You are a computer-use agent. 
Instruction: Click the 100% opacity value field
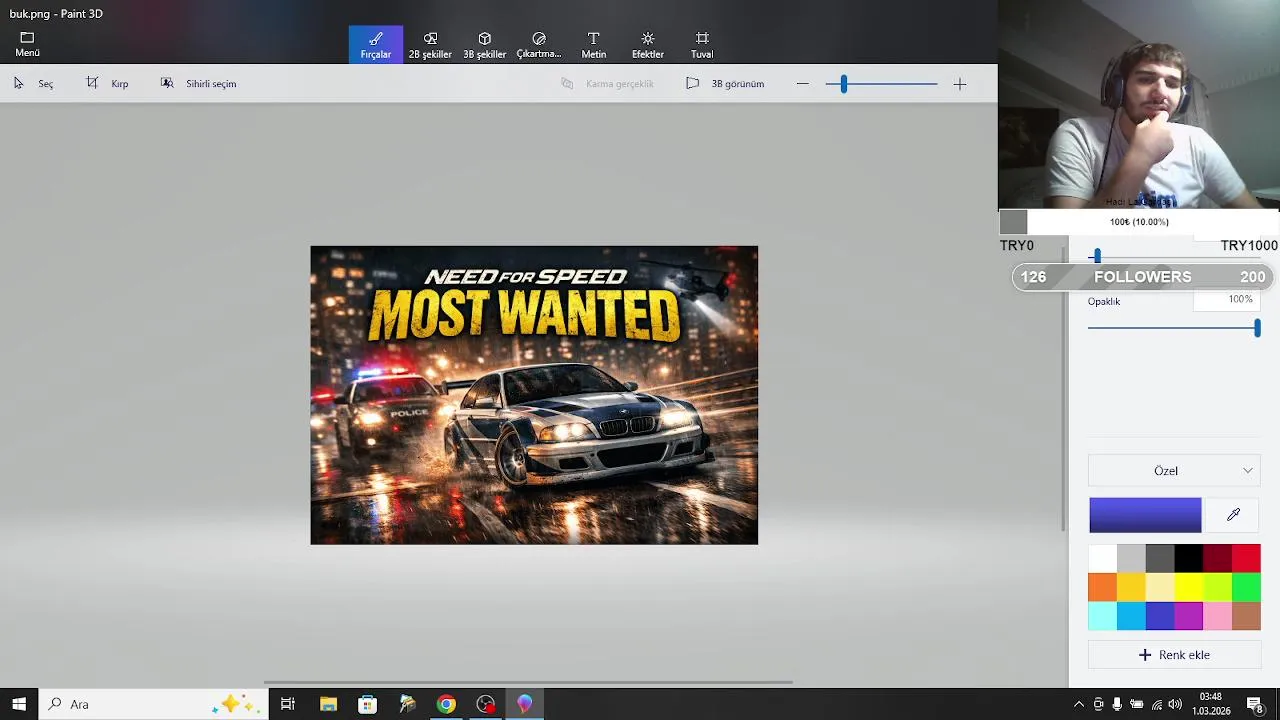coord(1229,299)
